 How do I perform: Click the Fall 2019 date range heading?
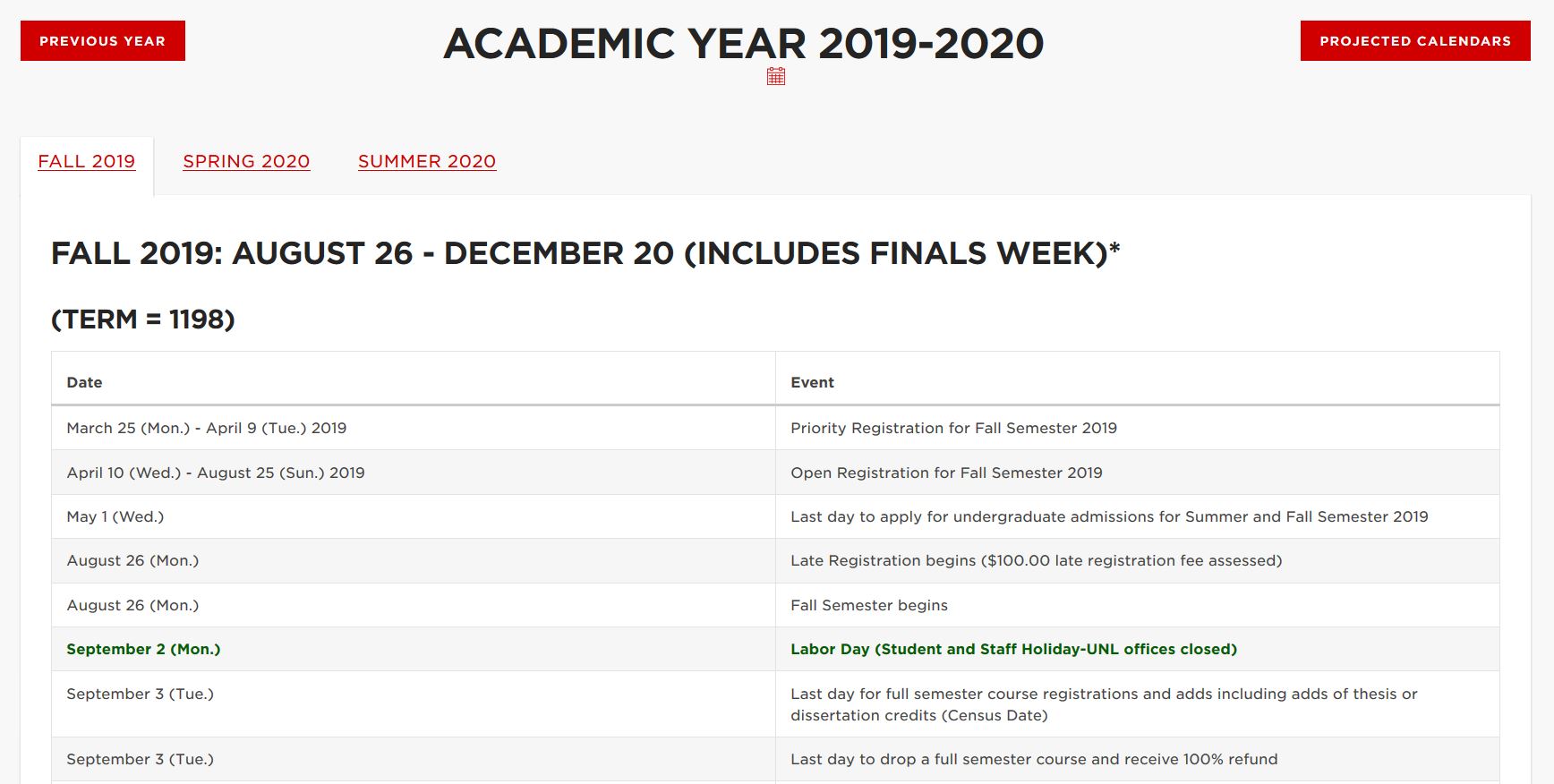click(x=585, y=254)
